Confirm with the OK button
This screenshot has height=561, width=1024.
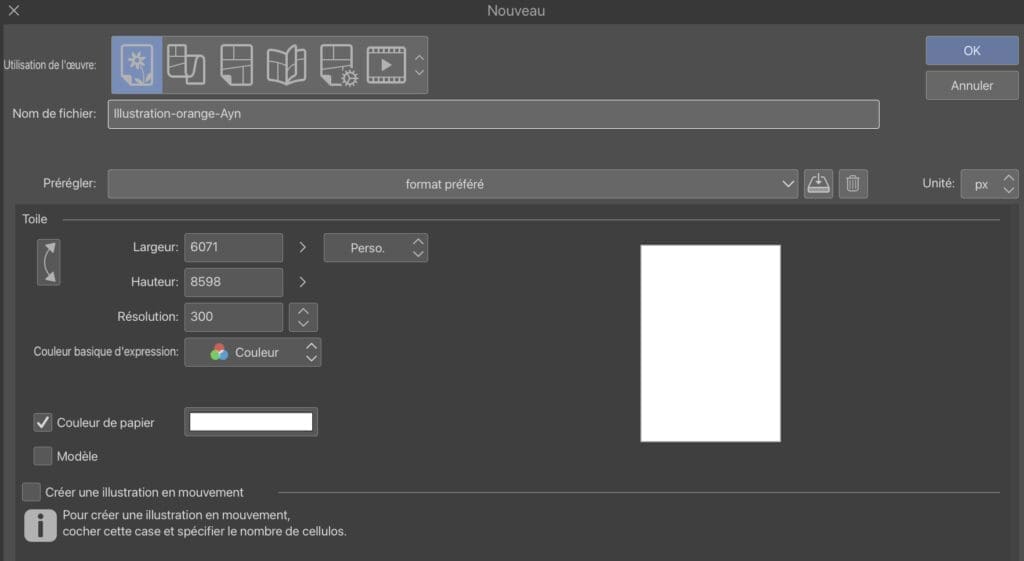pos(972,50)
